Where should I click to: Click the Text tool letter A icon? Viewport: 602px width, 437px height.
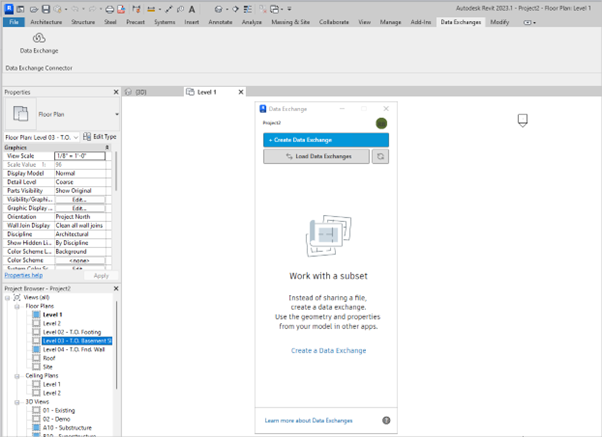tap(192, 9)
